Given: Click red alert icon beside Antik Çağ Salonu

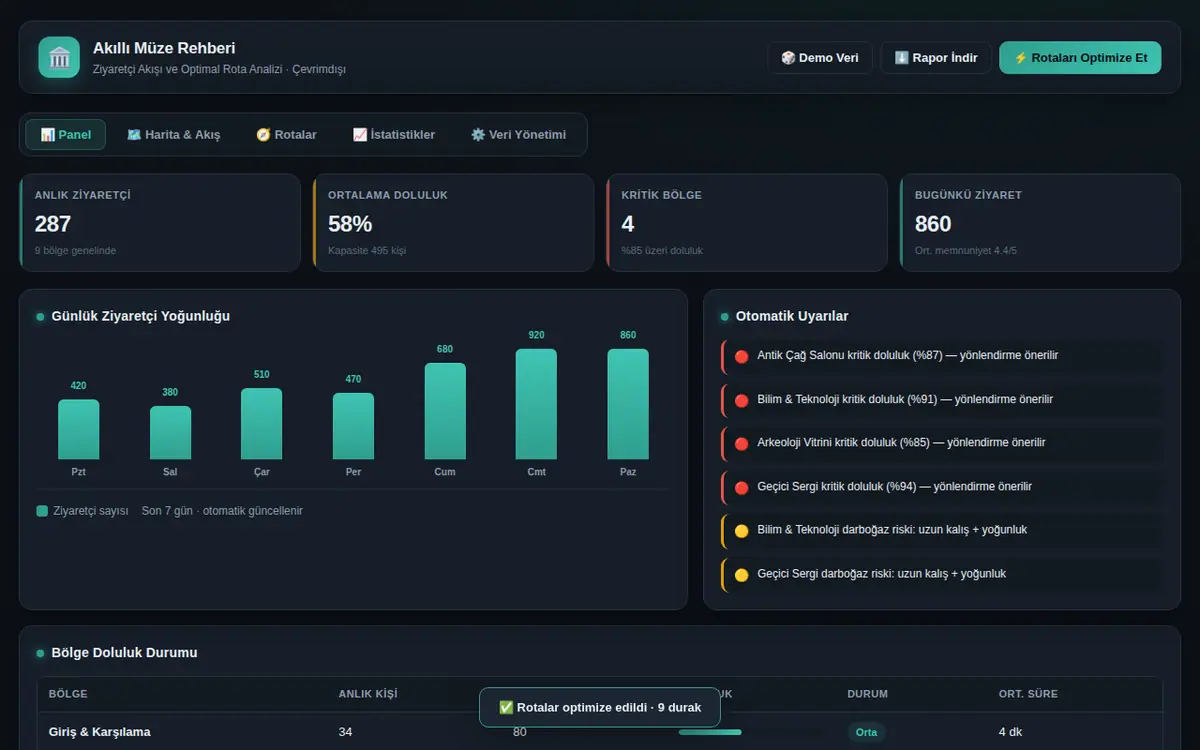Looking at the screenshot, I should click(x=741, y=356).
